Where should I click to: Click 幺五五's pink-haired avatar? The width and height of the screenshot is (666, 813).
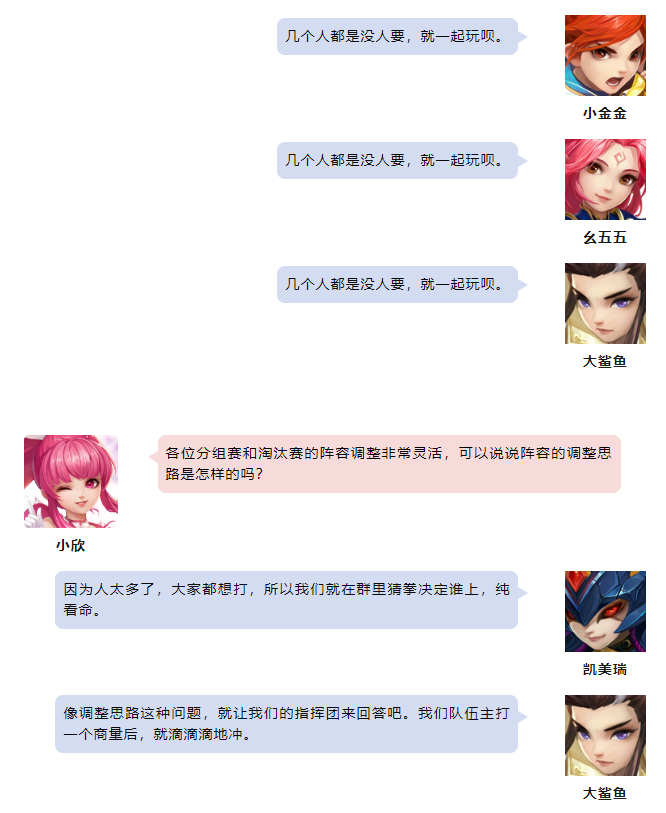(x=605, y=179)
